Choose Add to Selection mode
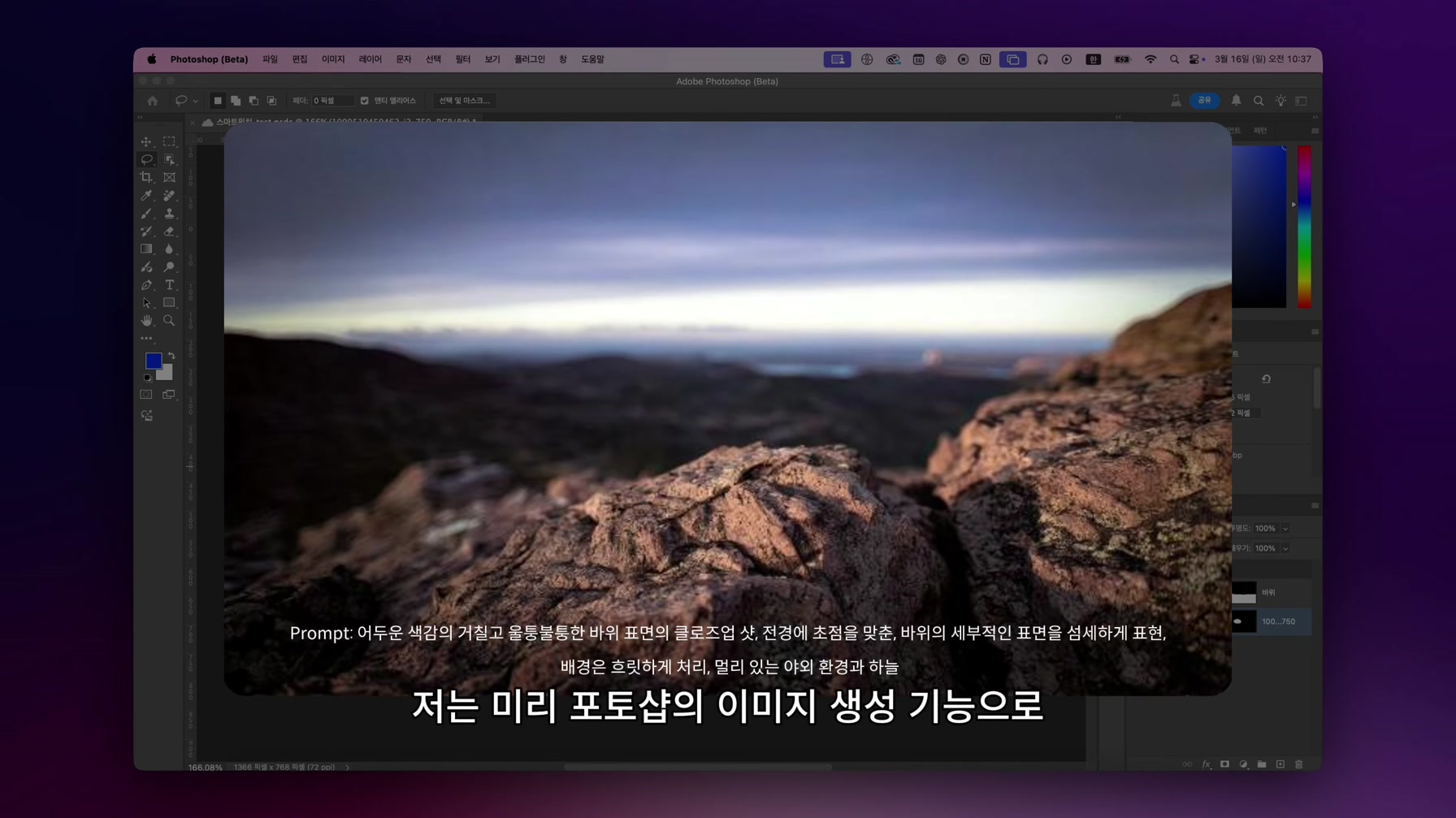This screenshot has height=818, width=1456. coord(236,101)
